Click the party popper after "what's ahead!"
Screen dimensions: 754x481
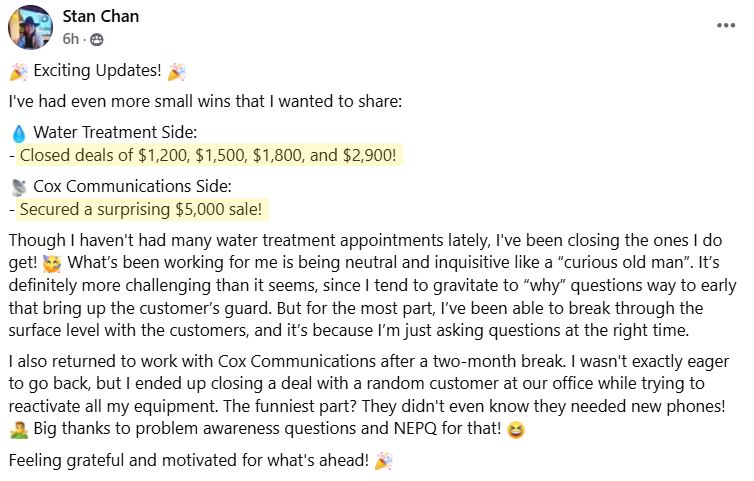coord(383,461)
